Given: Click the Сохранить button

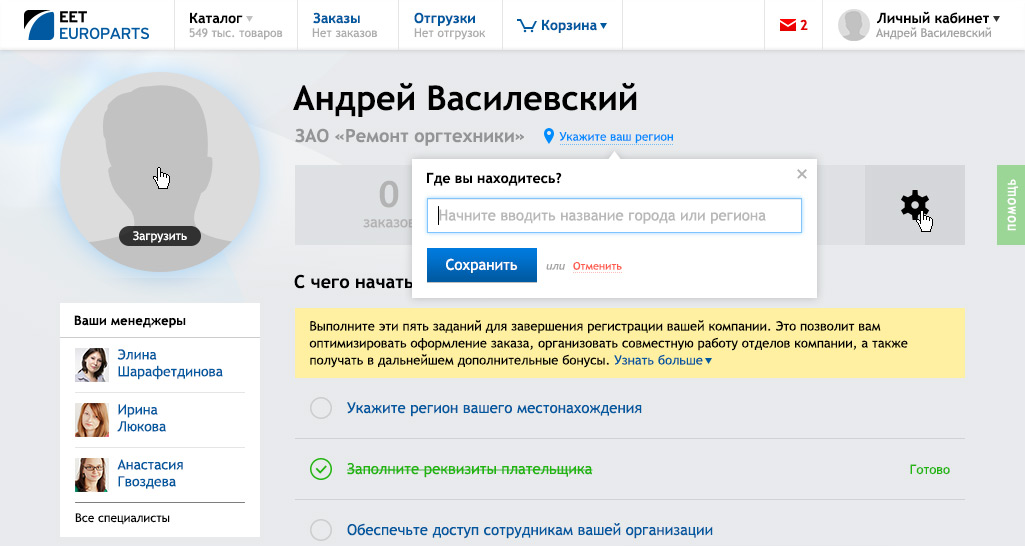Looking at the screenshot, I should (x=481, y=265).
